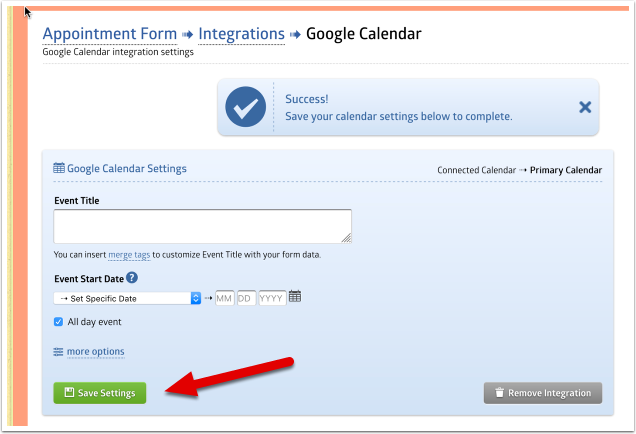Click the Event Start Date help icon

[132, 279]
